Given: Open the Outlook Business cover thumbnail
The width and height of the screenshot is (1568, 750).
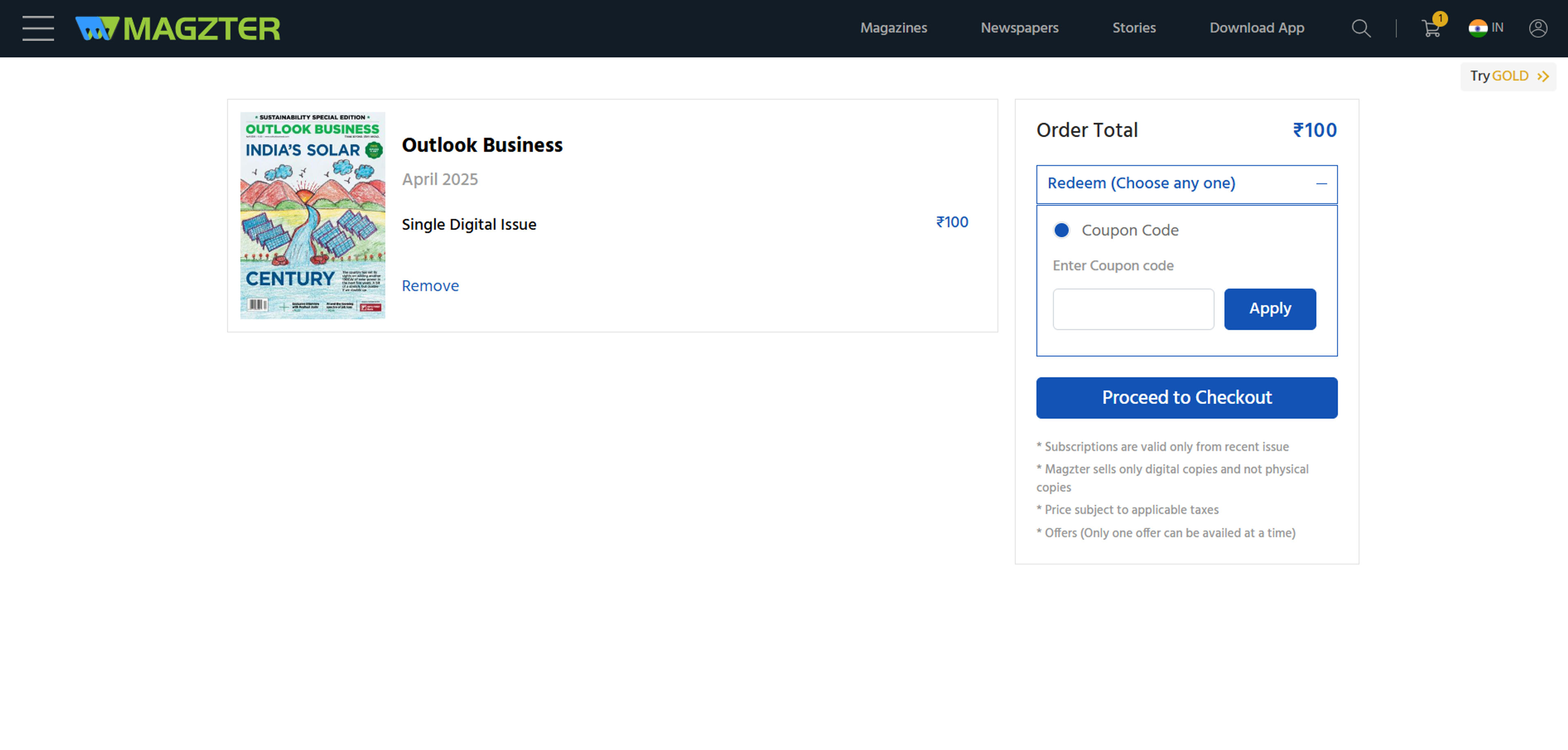Looking at the screenshot, I should (x=312, y=216).
